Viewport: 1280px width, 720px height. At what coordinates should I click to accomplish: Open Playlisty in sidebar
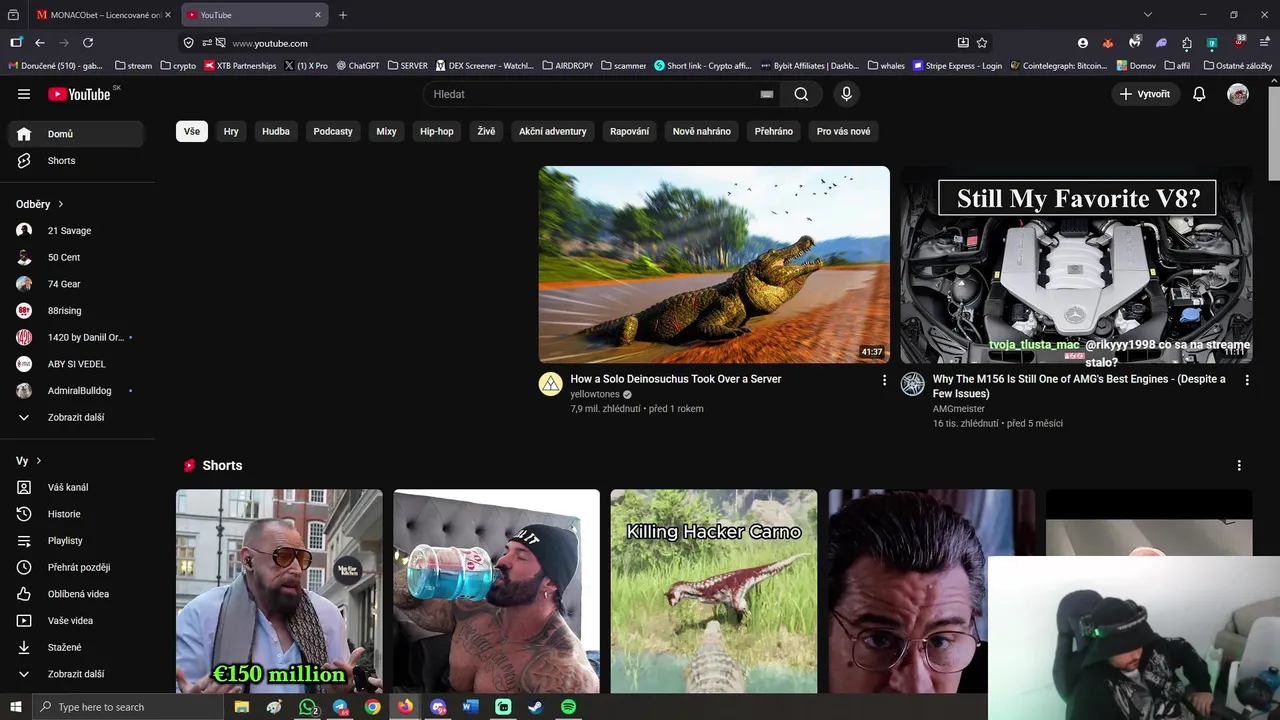coord(76,541)
